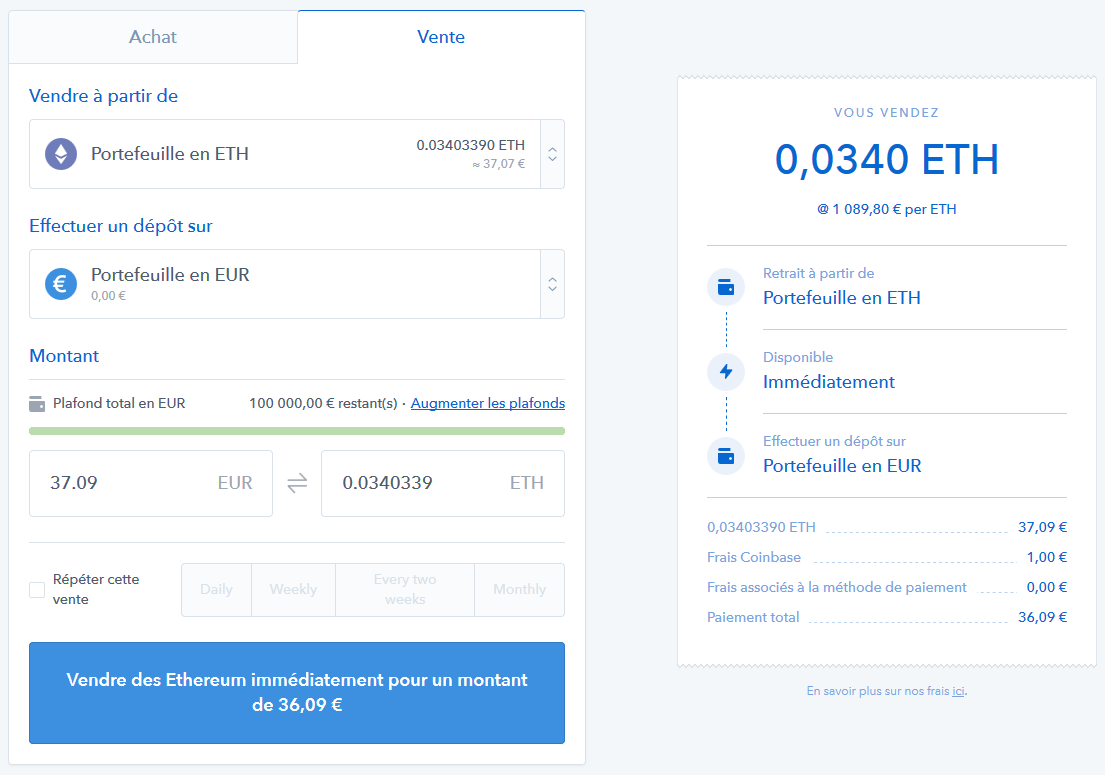
Task: Select the Weekly repeat frequency option
Action: 293,590
